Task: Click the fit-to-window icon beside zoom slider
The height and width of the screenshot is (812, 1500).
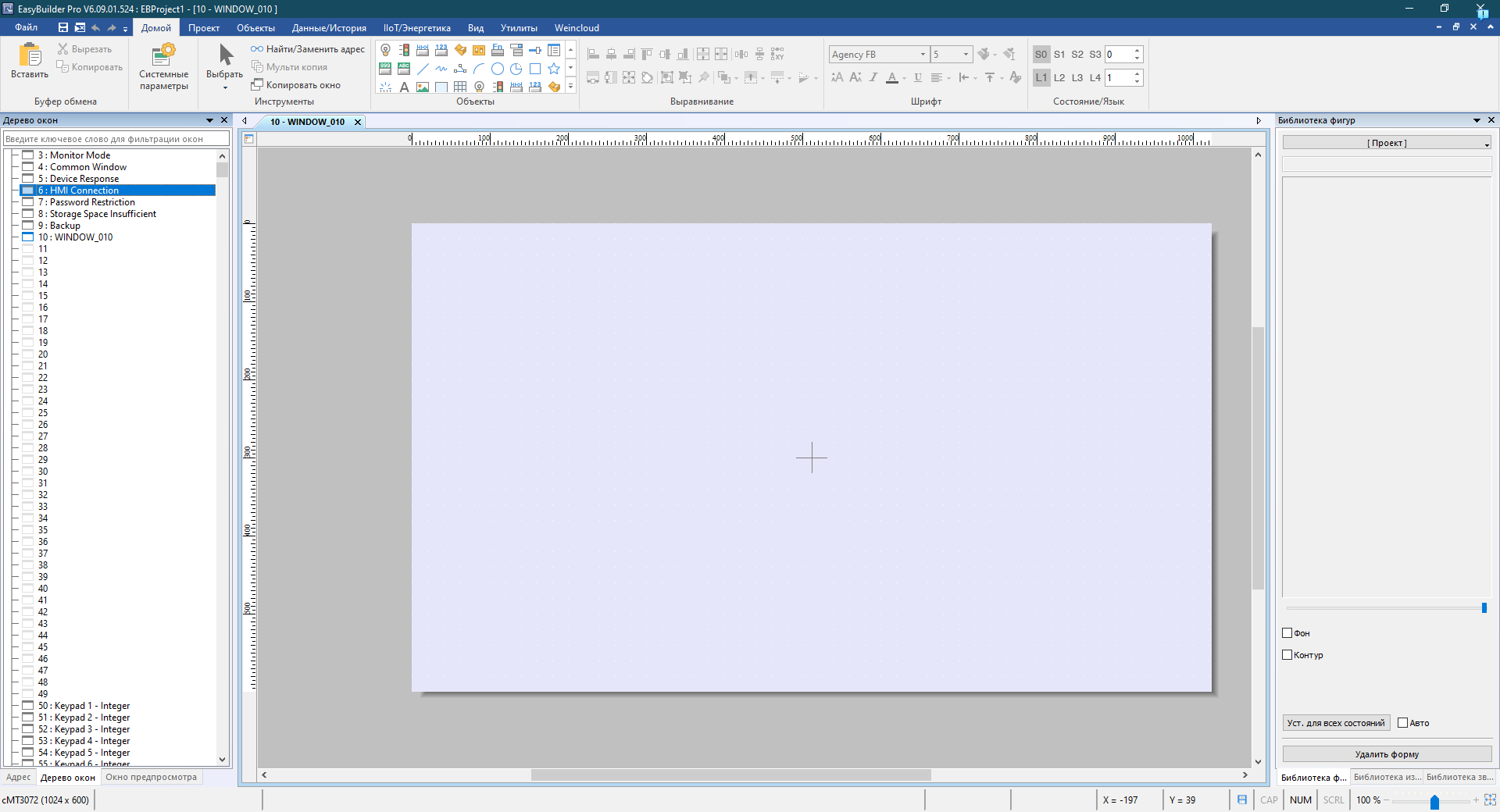Action: point(1491,800)
